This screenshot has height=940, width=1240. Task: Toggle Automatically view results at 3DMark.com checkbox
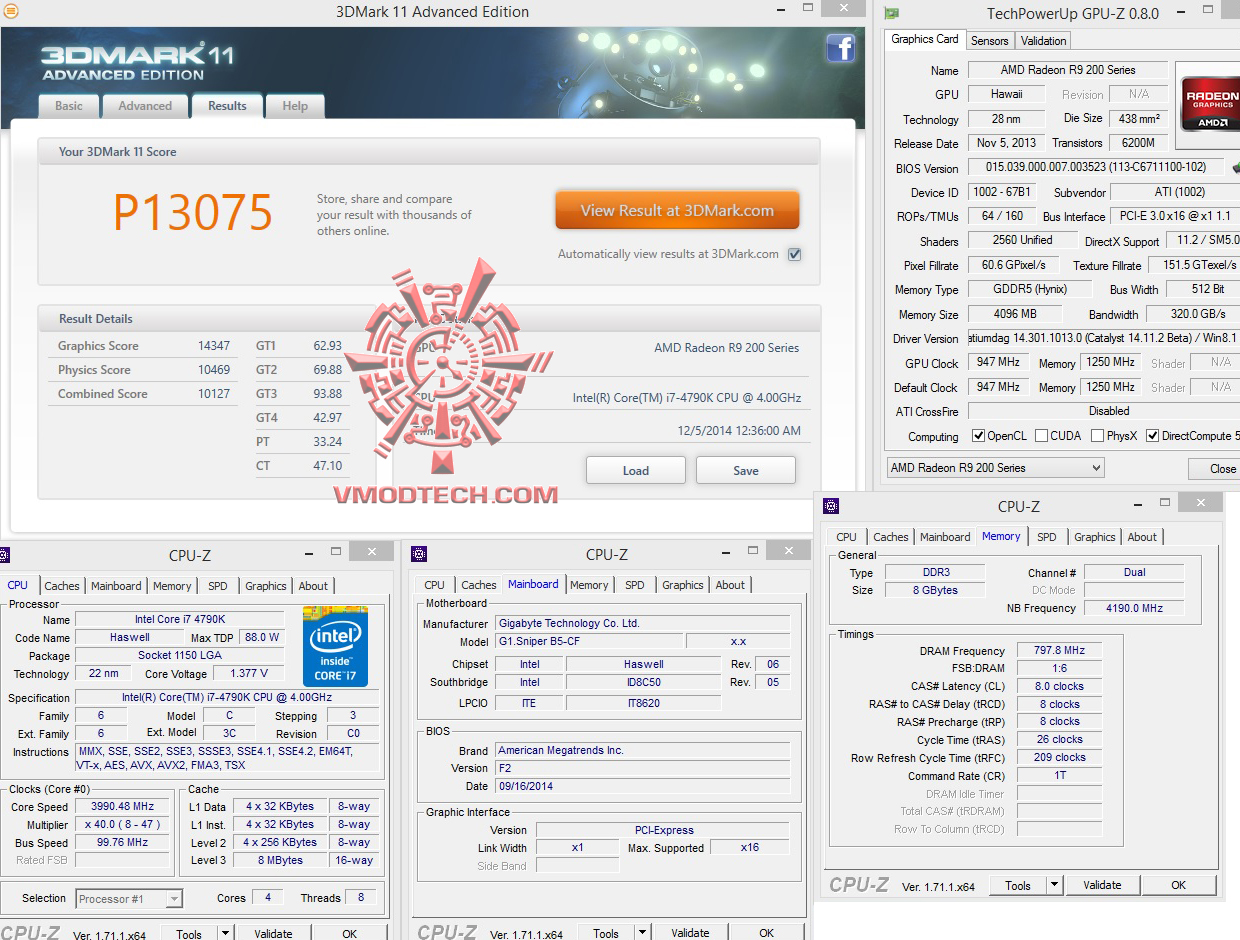795,254
